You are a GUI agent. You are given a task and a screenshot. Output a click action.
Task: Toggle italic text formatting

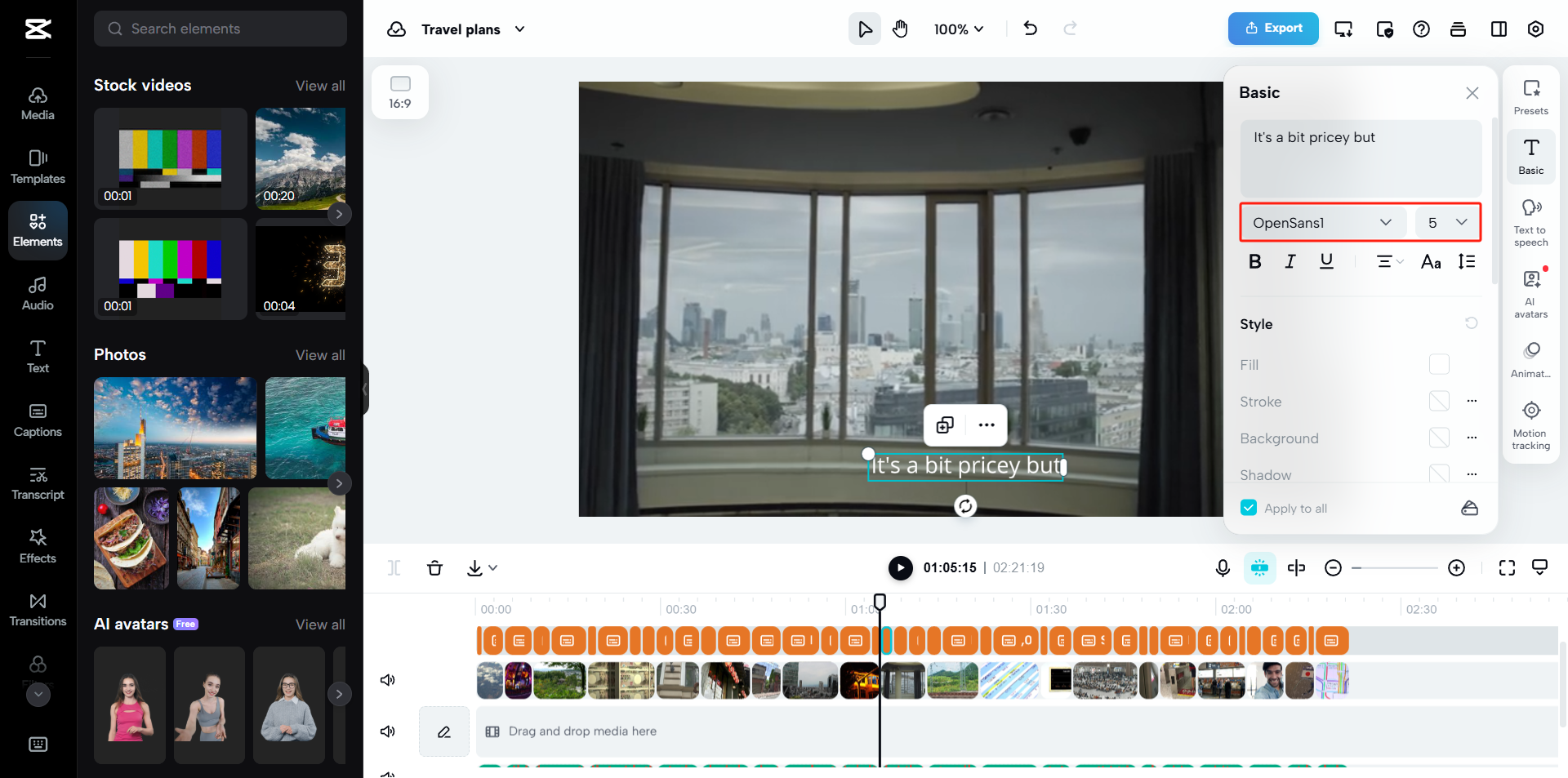[x=1290, y=262]
